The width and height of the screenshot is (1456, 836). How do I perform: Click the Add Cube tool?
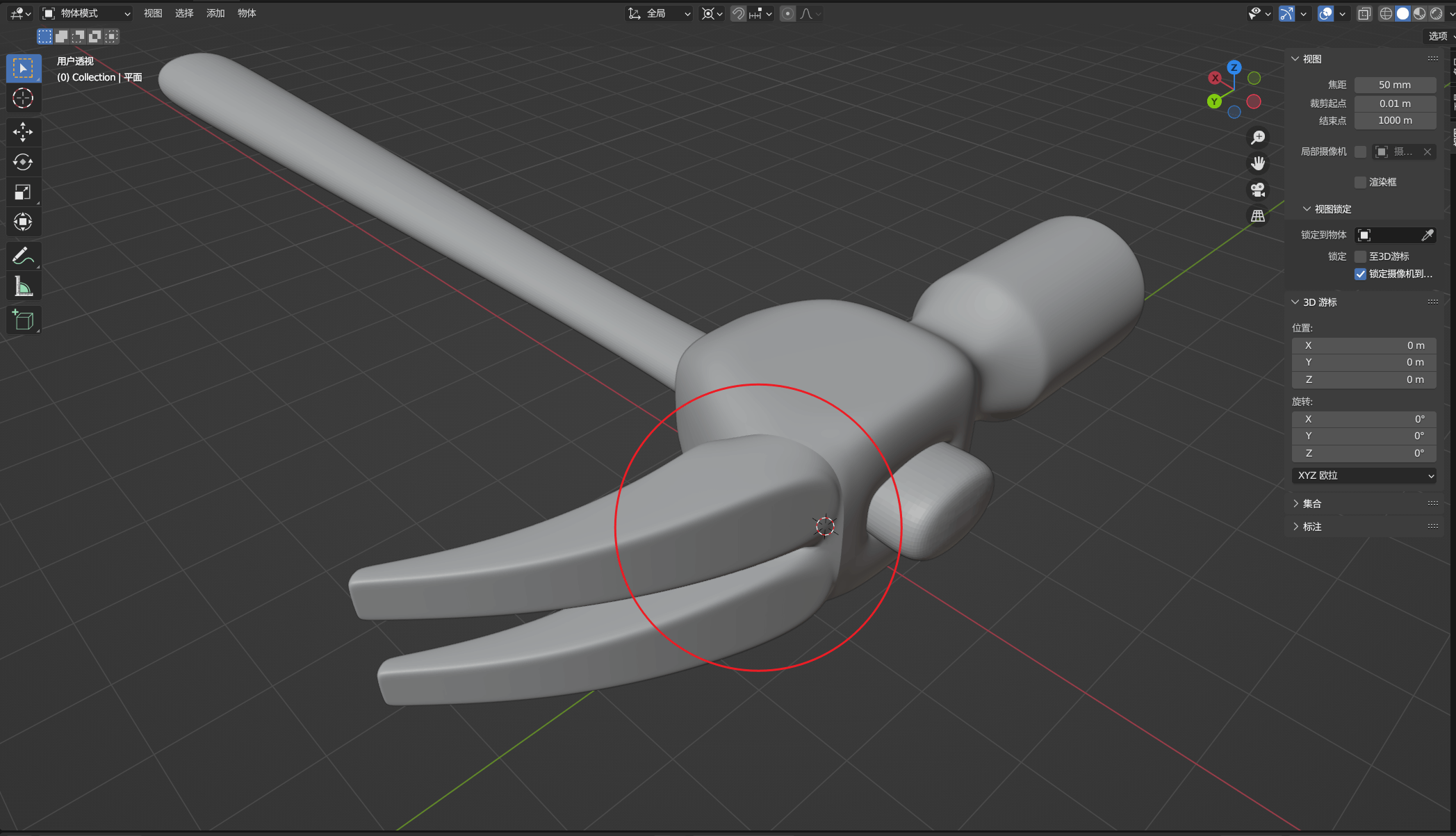coord(23,320)
